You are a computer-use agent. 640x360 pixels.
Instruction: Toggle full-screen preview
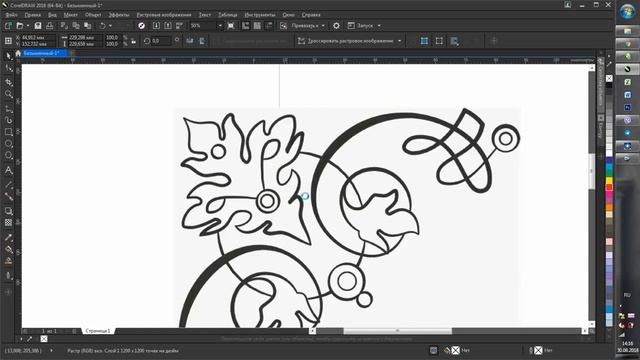click(231, 26)
